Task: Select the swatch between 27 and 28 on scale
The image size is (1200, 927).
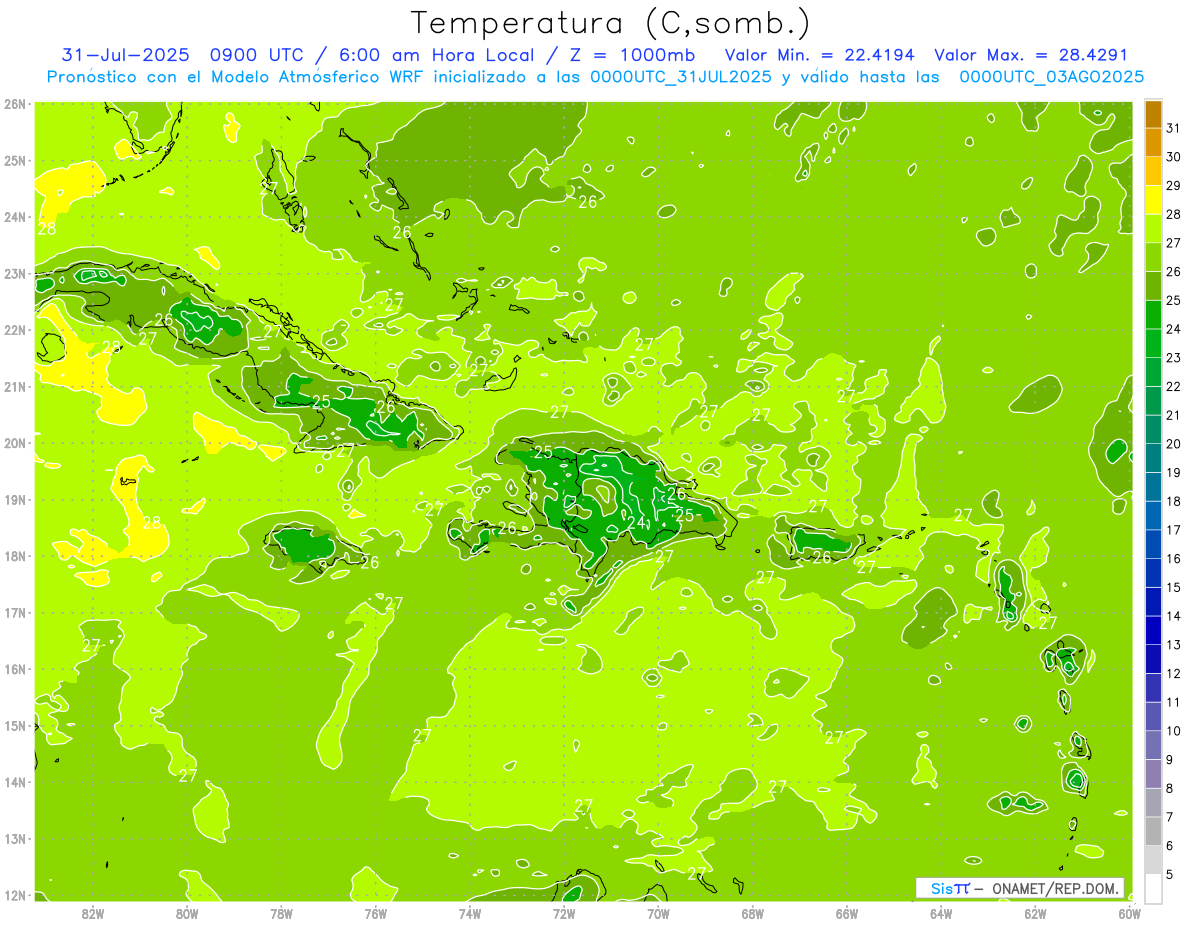Action: [1153, 229]
